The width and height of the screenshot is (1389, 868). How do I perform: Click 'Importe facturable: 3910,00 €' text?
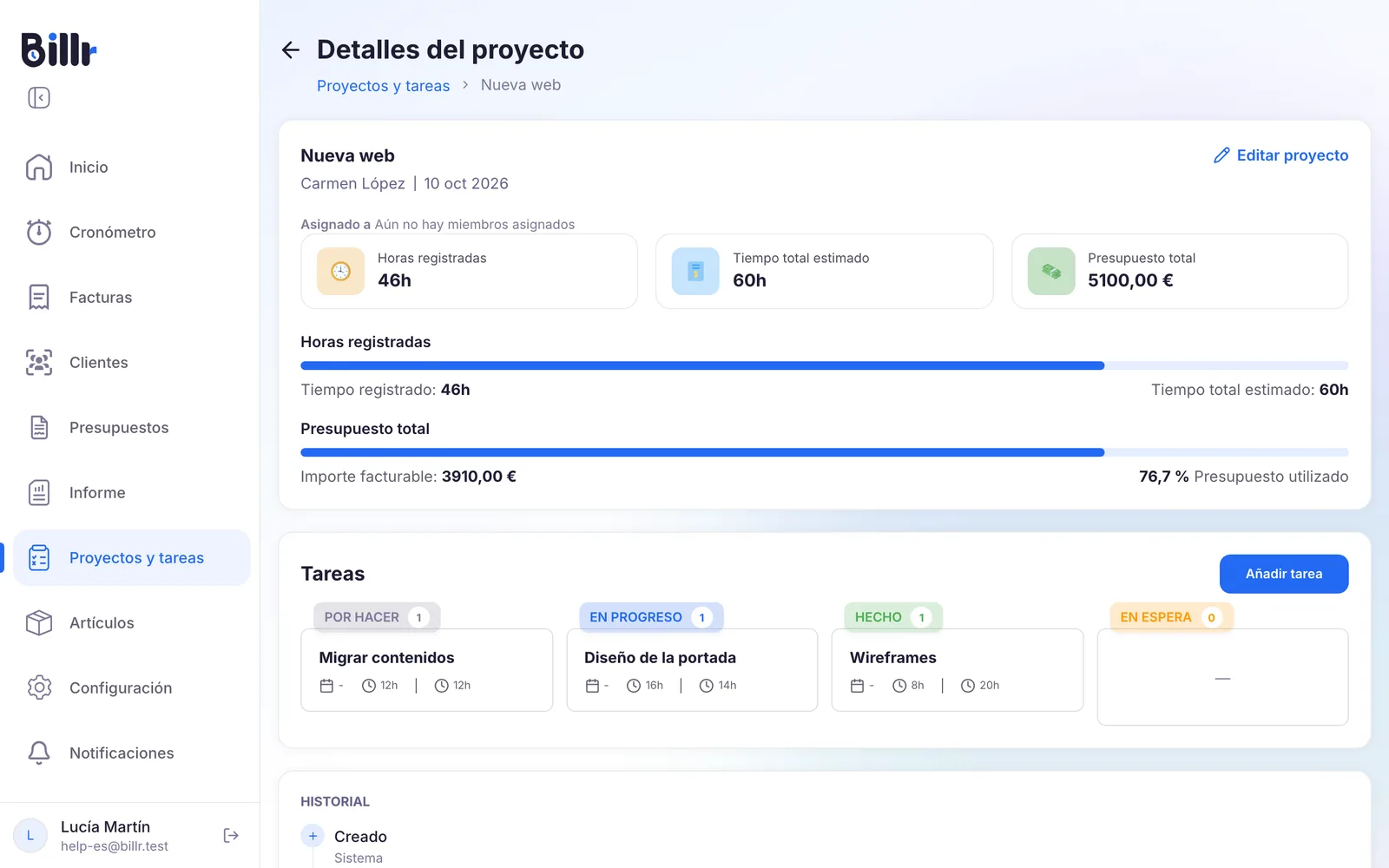(408, 477)
